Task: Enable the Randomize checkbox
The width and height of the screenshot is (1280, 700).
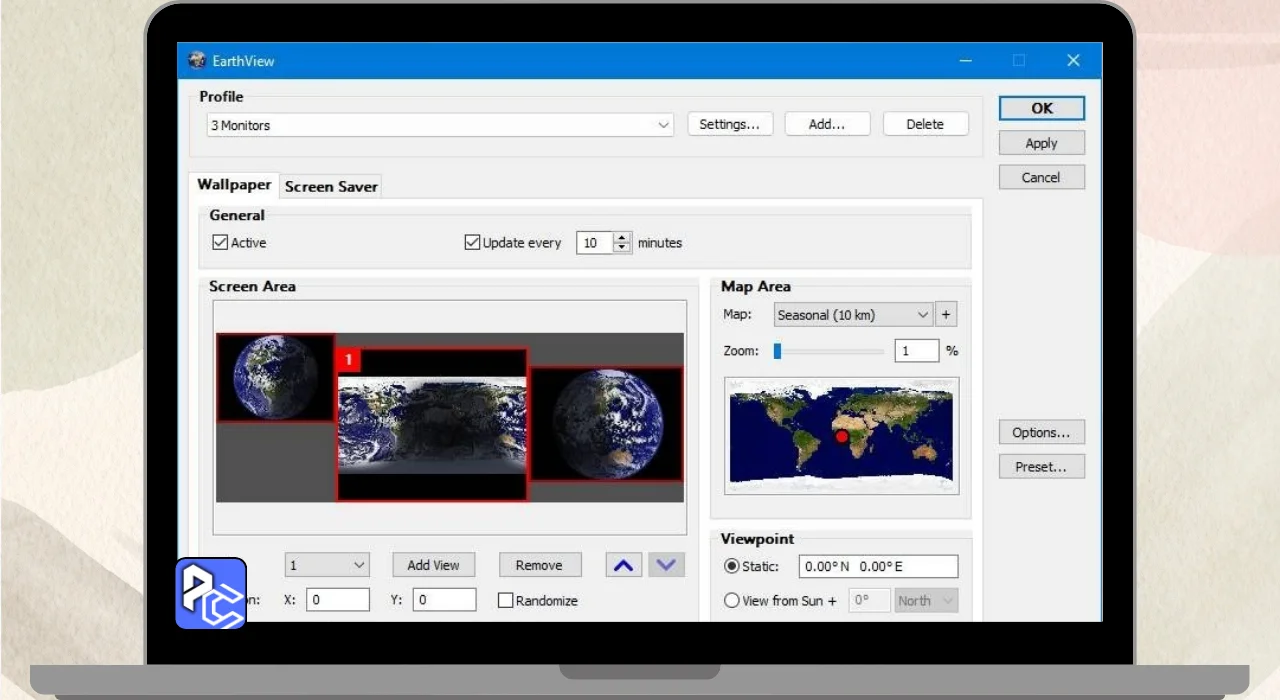Action: [x=506, y=601]
